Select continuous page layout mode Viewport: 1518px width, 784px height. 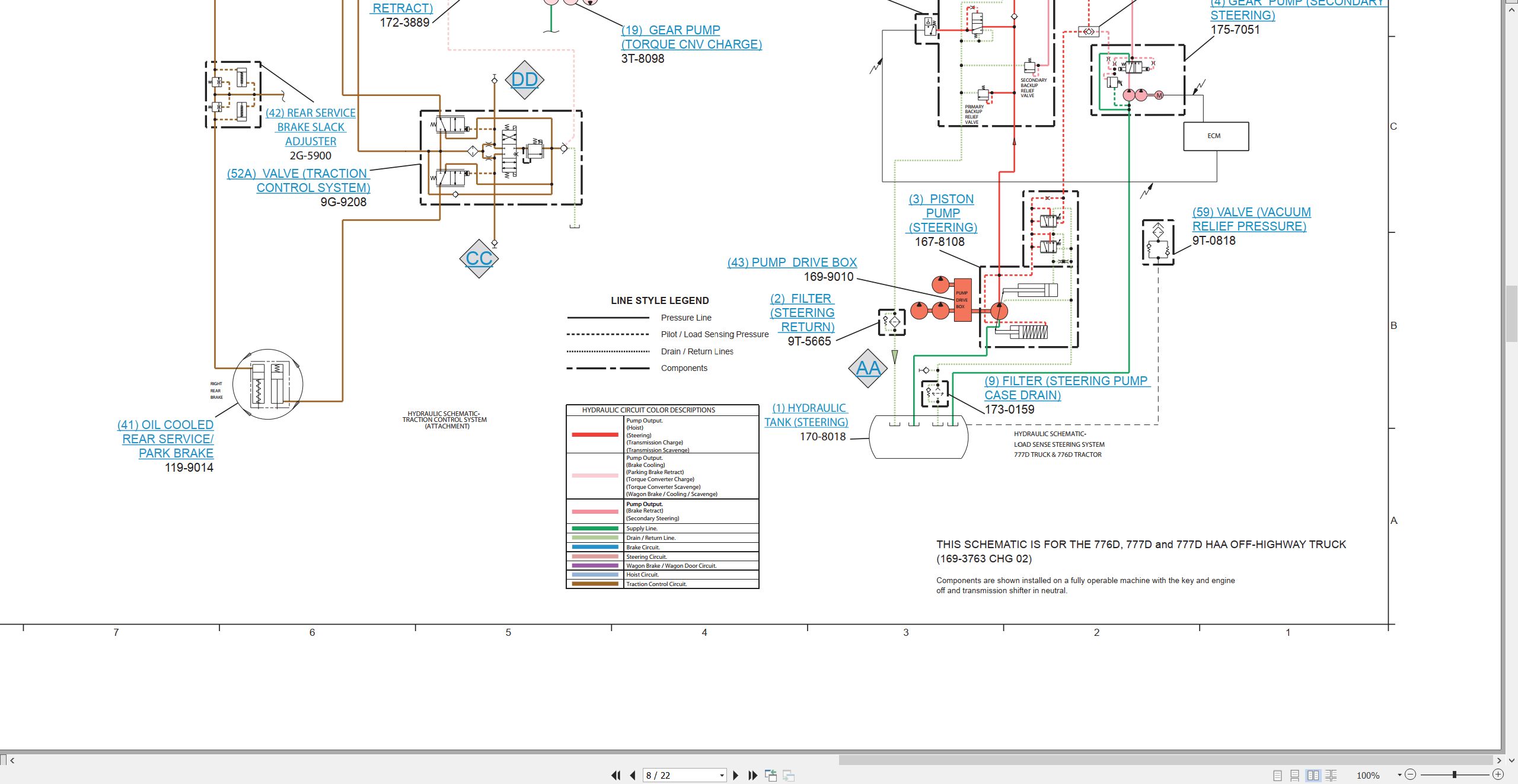[1295, 775]
